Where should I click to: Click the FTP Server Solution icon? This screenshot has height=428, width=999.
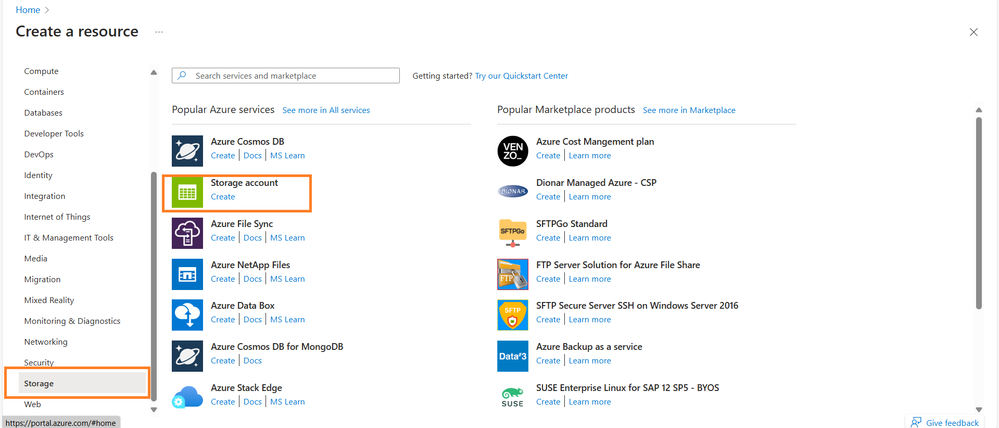(513, 274)
